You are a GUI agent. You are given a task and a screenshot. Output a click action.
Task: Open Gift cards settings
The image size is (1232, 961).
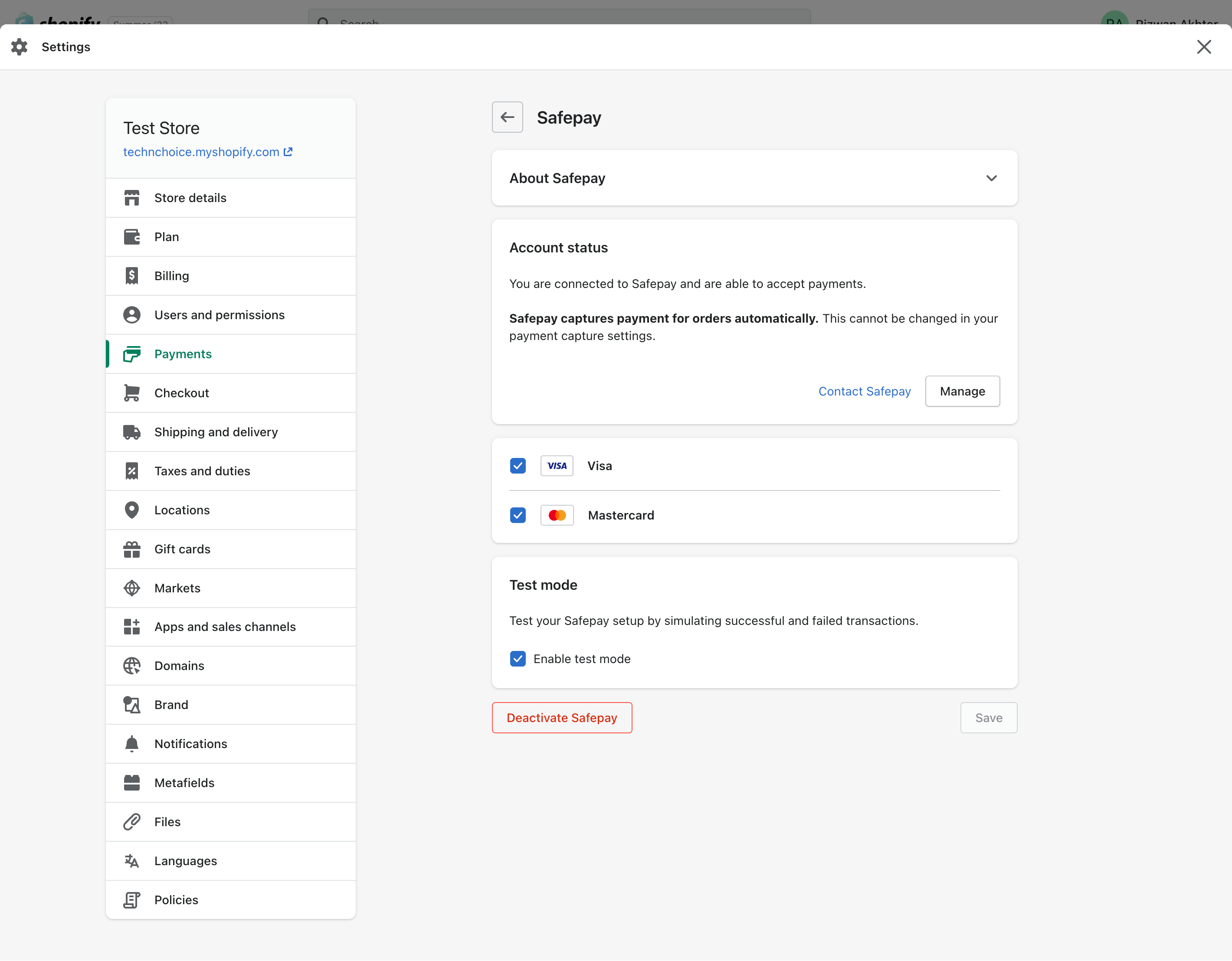pyautogui.click(x=231, y=549)
